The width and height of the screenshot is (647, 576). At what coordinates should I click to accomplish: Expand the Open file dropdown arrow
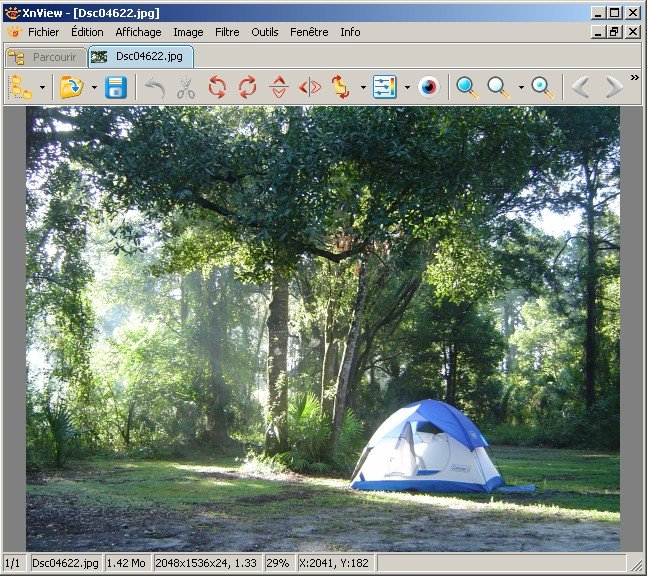point(94,87)
